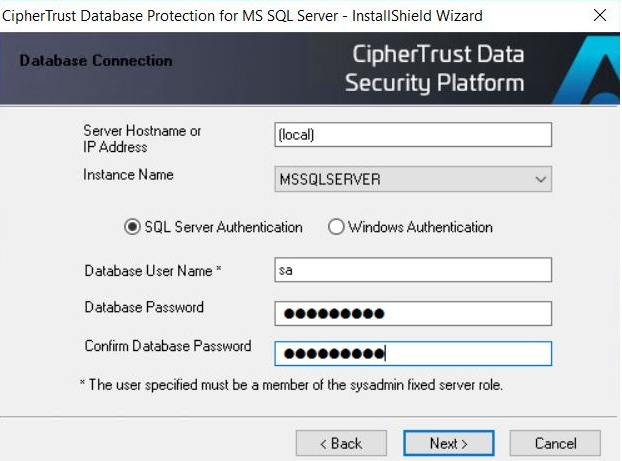Select Windows Authentication radio button
This screenshot has height=461, width=622.
tap(336, 227)
